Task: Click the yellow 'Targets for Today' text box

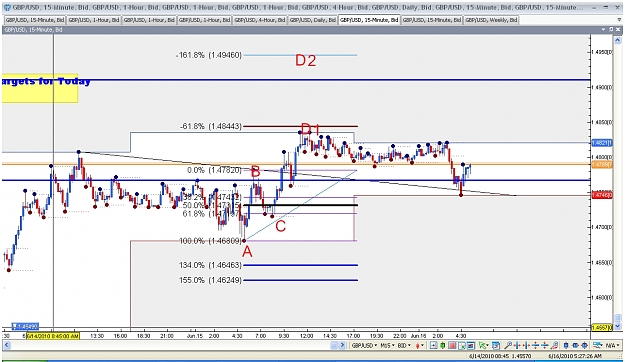Action: [x=40, y=88]
